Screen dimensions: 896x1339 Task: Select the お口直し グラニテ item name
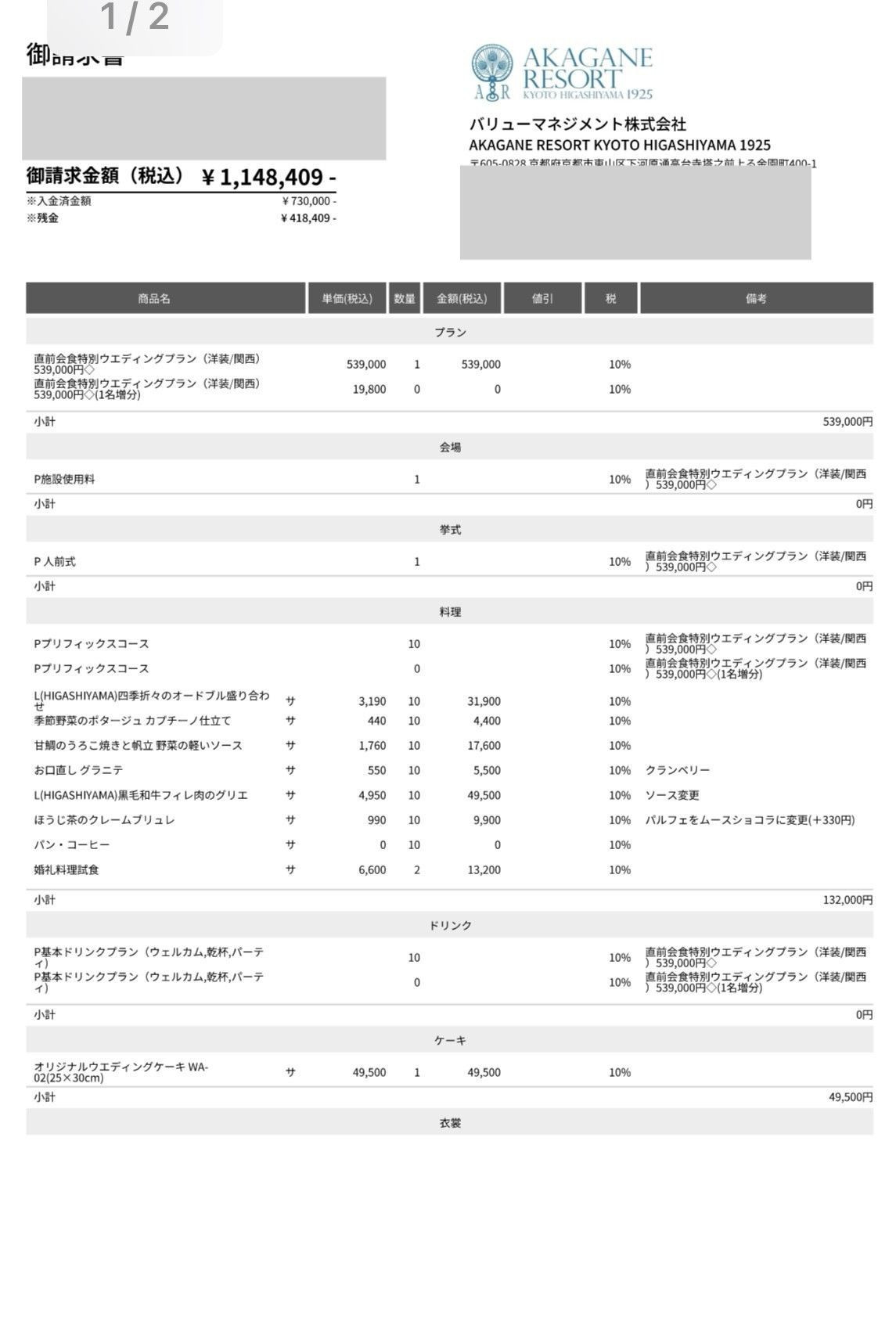pyautogui.click(x=78, y=771)
